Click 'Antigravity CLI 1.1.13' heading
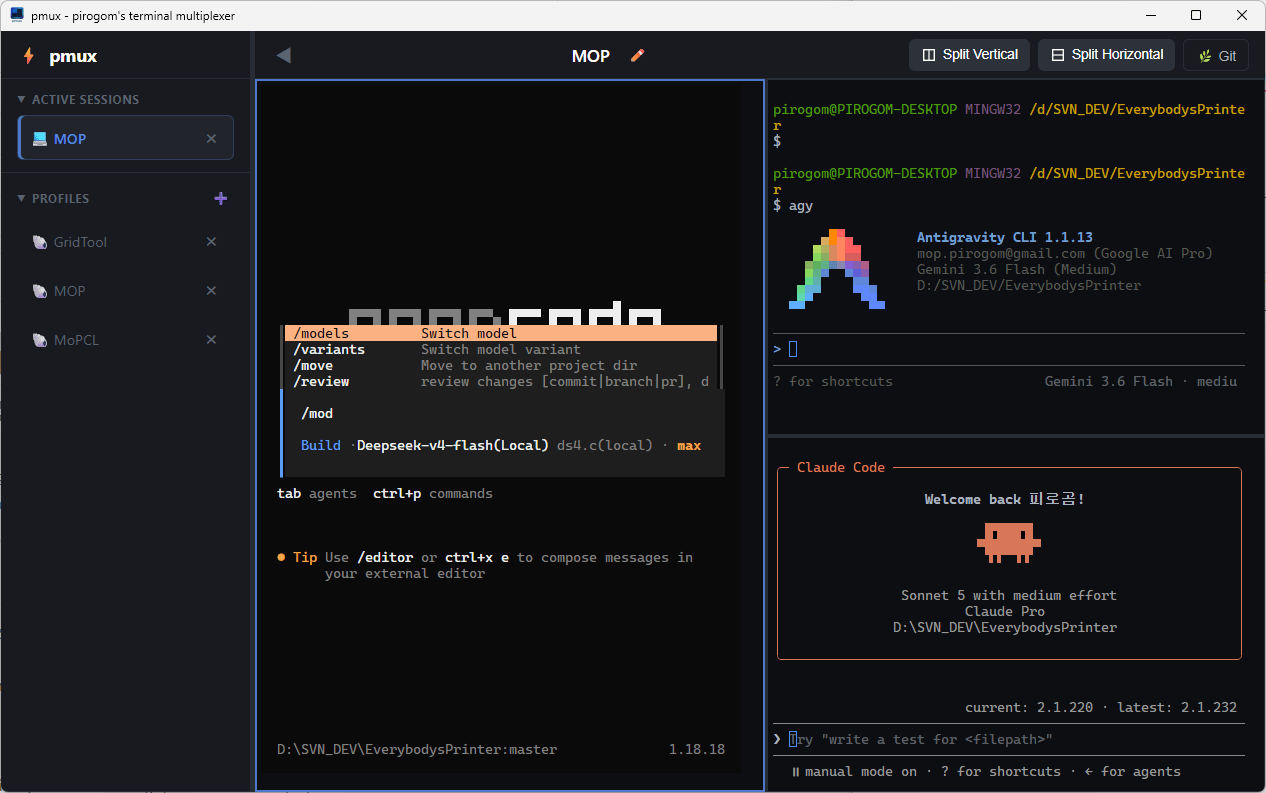Viewport: 1266px width, 793px height. (1005, 237)
